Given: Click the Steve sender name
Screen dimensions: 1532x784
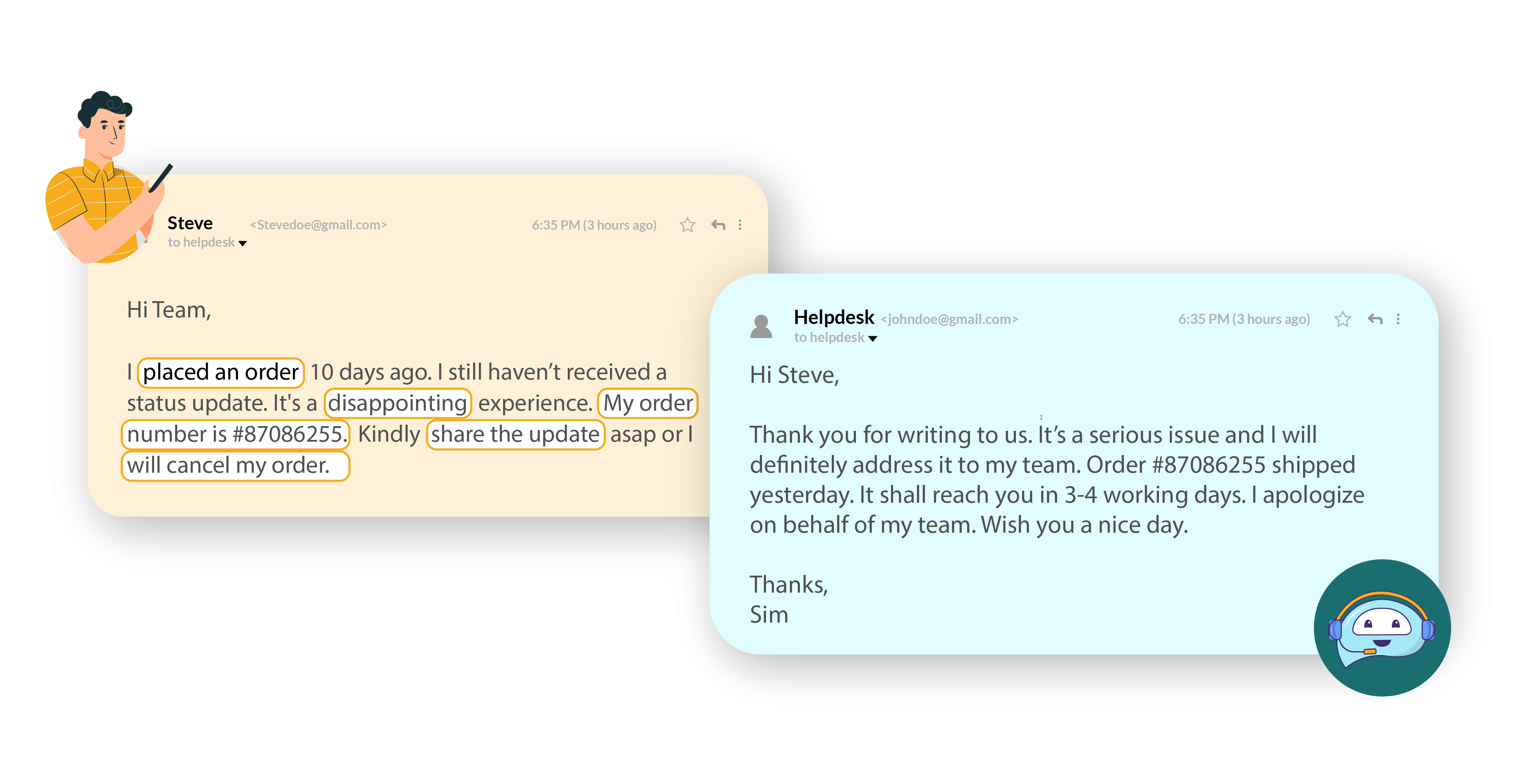Looking at the screenshot, I should pos(190,223).
